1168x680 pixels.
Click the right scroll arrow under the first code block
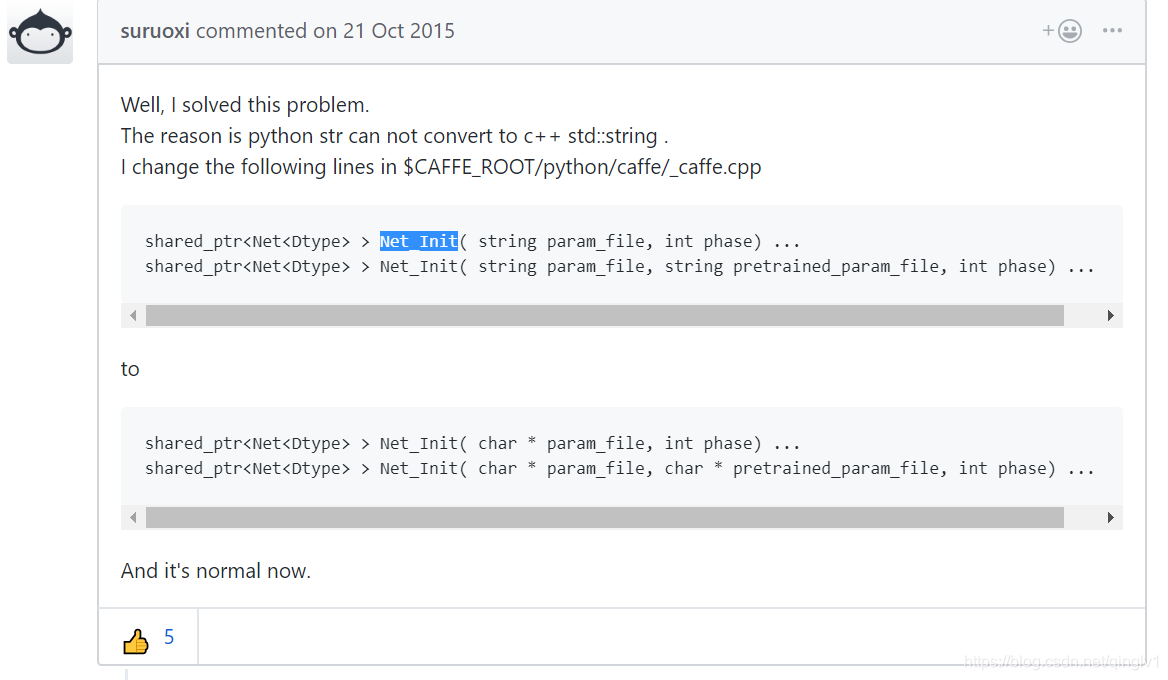click(x=1109, y=315)
